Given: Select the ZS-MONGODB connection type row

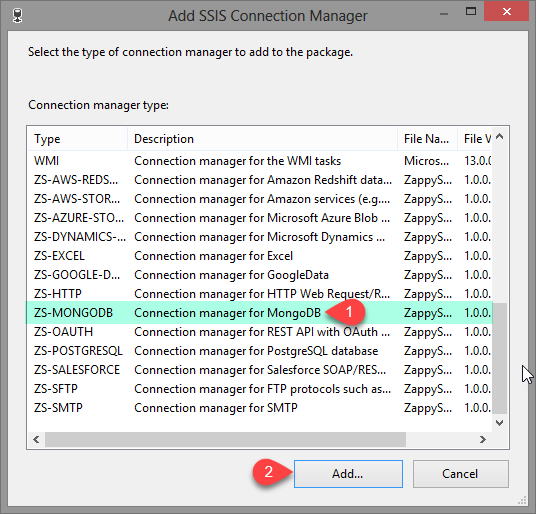Looking at the screenshot, I should pyautogui.click(x=259, y=313).
